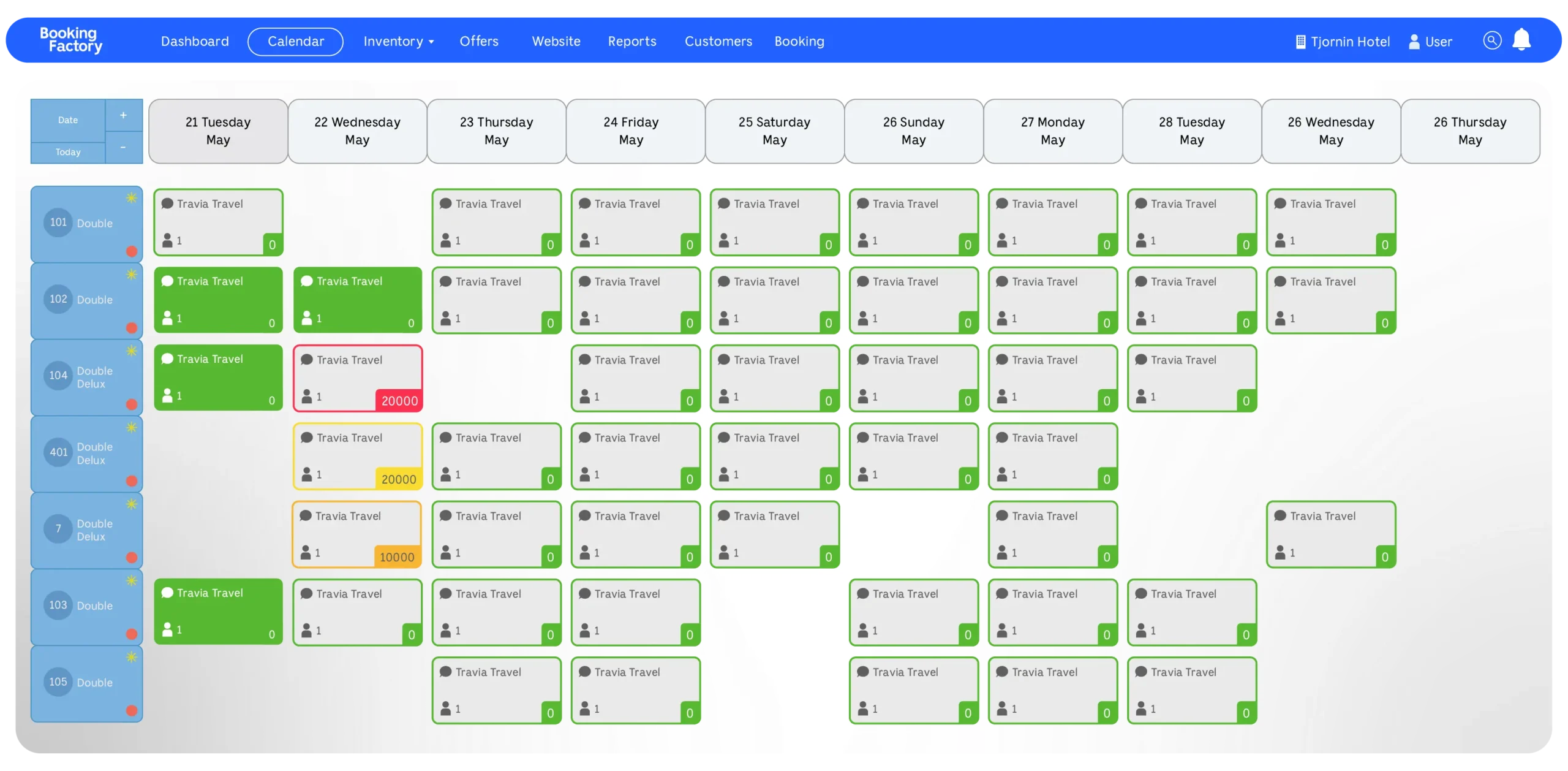Select room 105 Double row label
Screen dimensions: 1568x771
click(86, 683)
